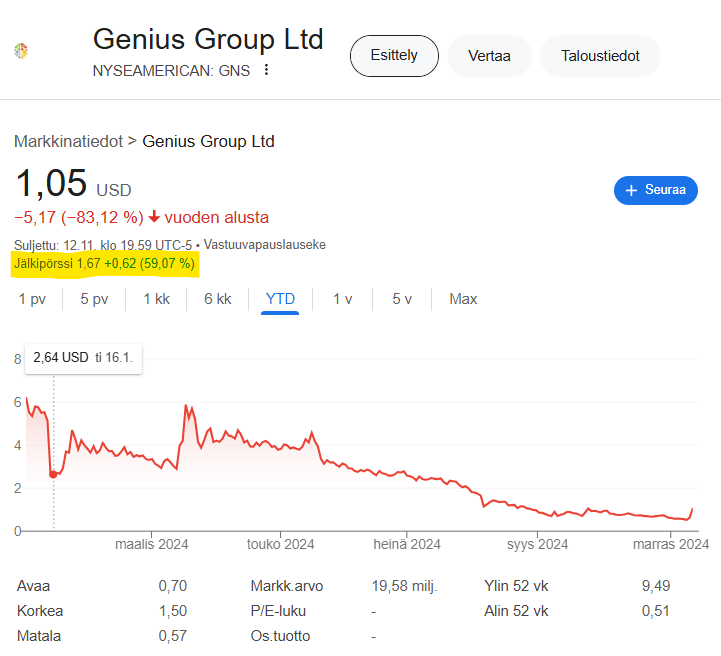Viewport: 721px width, 656px height.
Task: Switch chart to 1 kk range
Action: click(156, 299)
